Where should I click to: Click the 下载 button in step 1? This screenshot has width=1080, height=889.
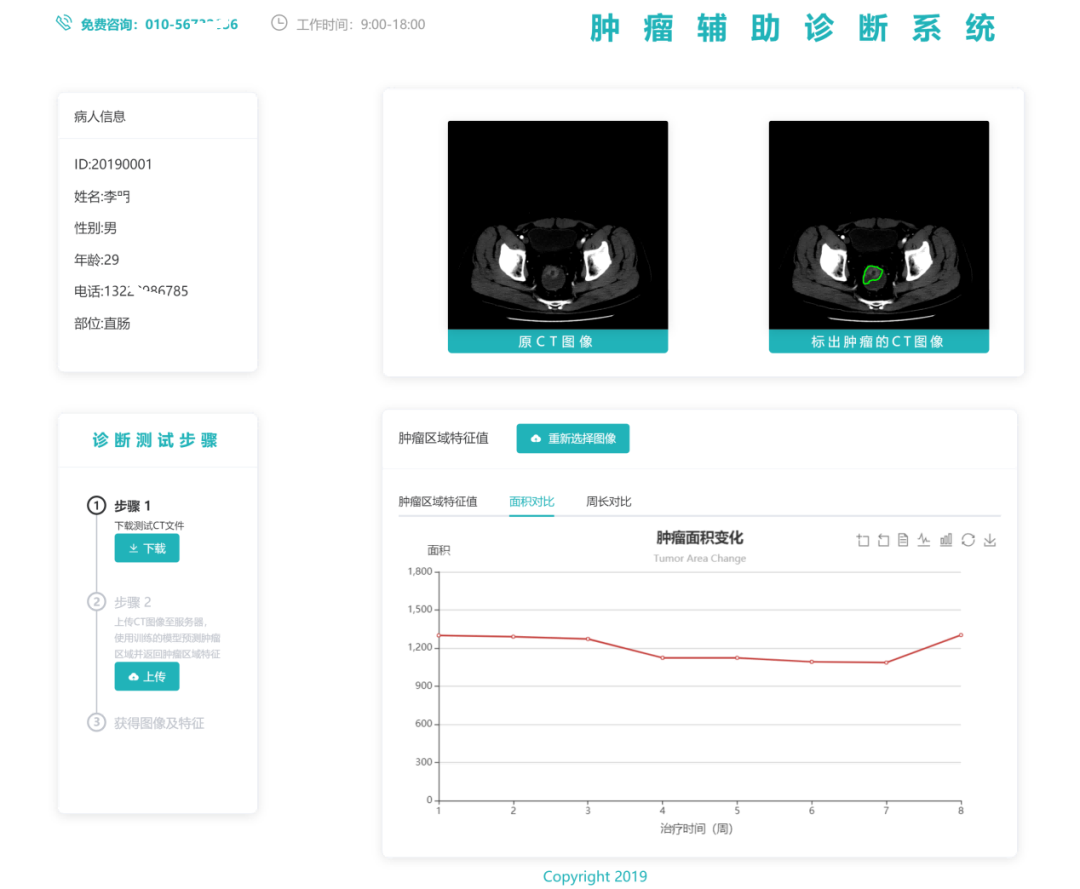(x=147, y=548)
